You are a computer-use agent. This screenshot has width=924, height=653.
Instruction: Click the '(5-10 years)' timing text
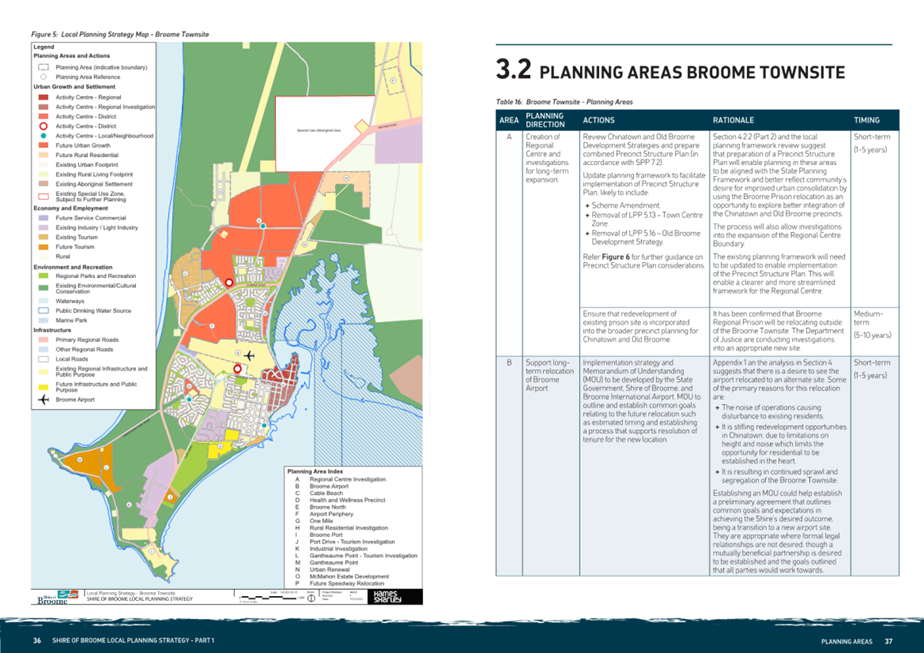coord(872,335)
